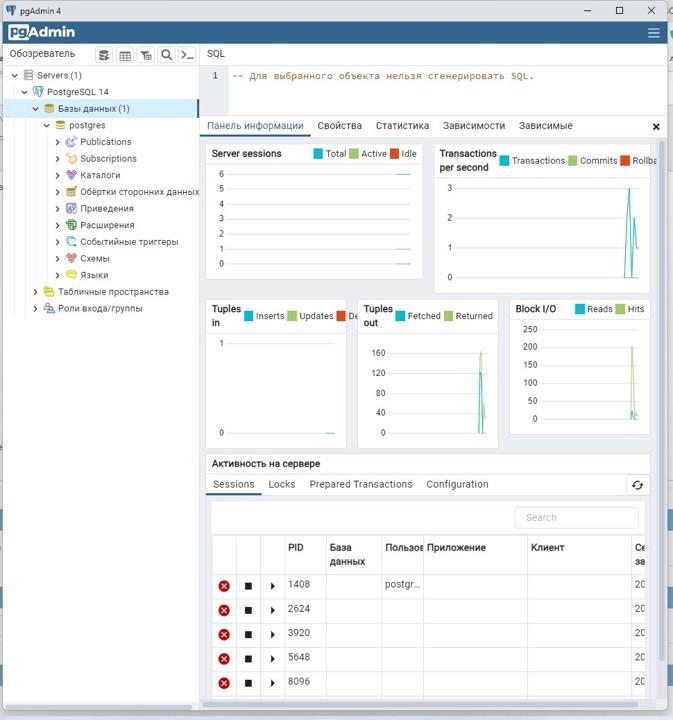Collapse the postgres database node
The height and width of the screenshot is (720, 673).
[x=46, y=125]
